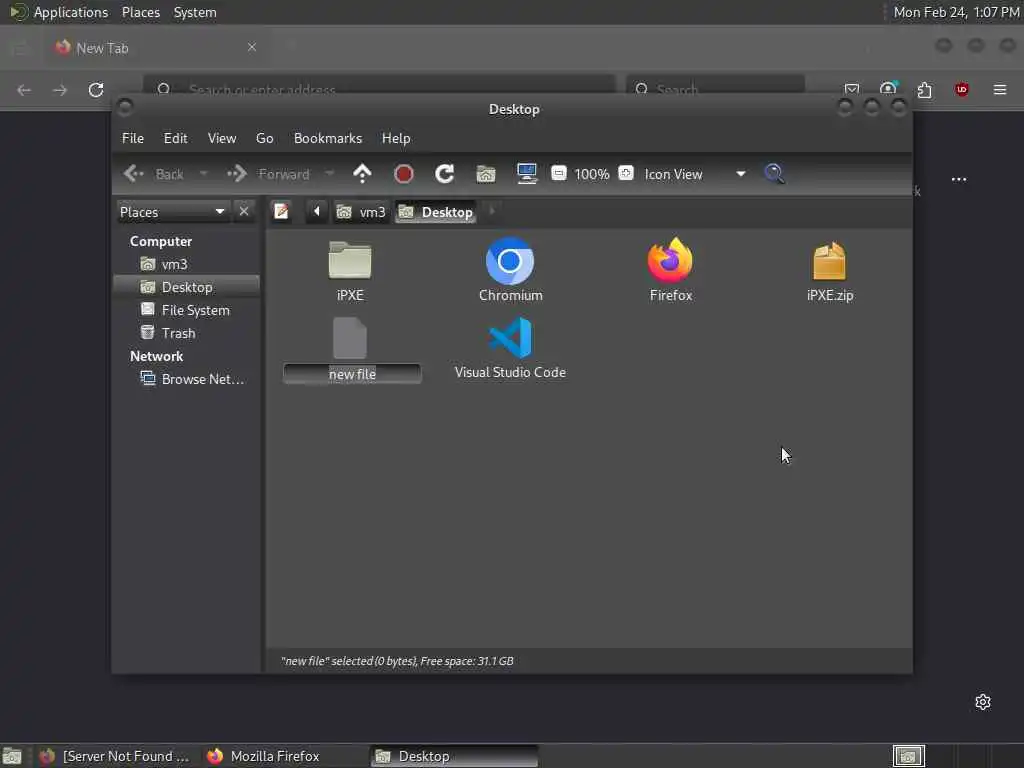
Task: Go back in Firefox window
Action: [24, 89]
